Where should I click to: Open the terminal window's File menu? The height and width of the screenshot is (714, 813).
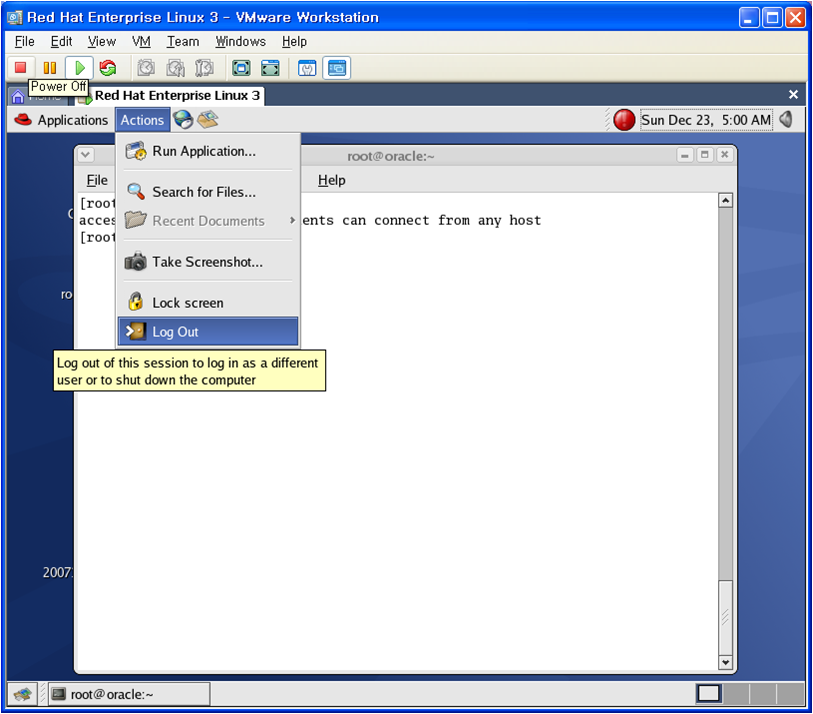tap(97, 180)
